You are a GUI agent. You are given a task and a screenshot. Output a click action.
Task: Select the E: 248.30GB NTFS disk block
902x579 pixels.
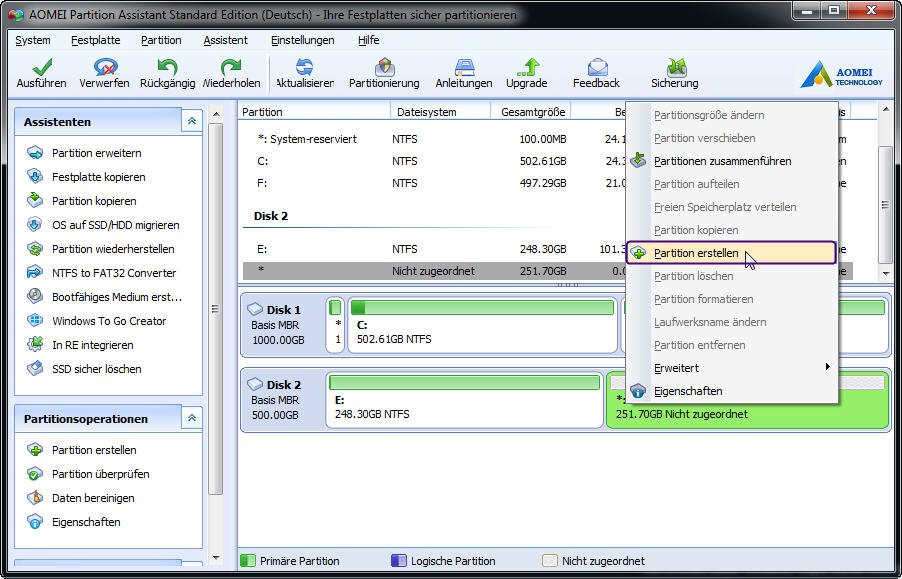[464, 400]
